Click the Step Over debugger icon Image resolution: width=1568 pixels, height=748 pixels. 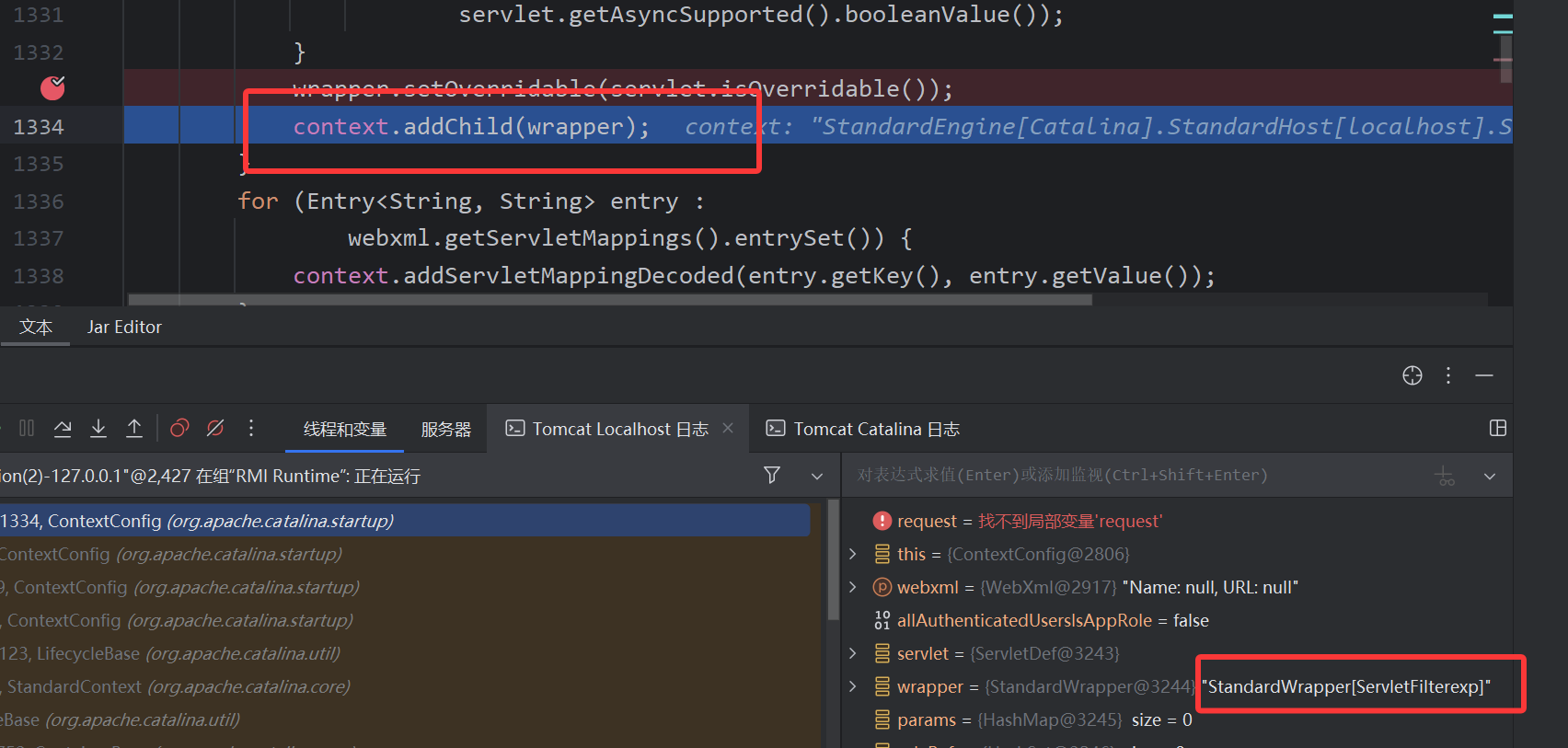point(63,429)
